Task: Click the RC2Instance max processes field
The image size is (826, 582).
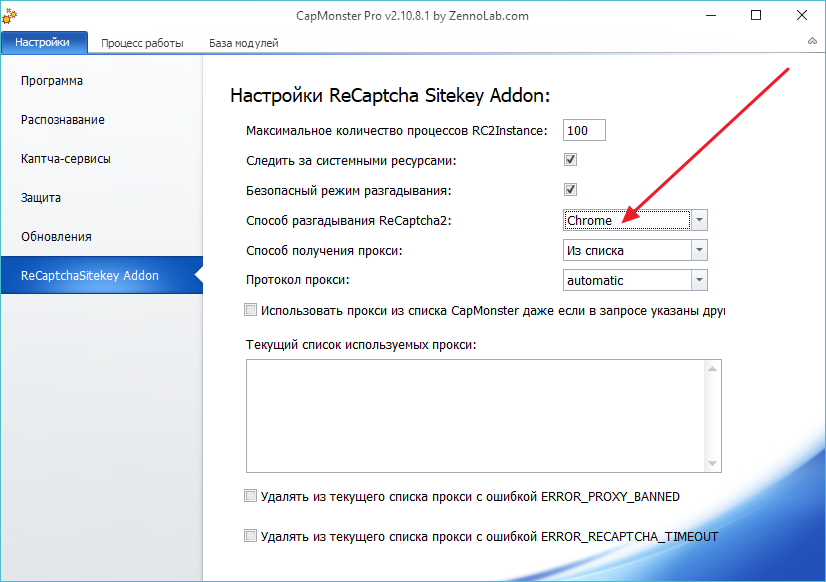Action: 584,130
